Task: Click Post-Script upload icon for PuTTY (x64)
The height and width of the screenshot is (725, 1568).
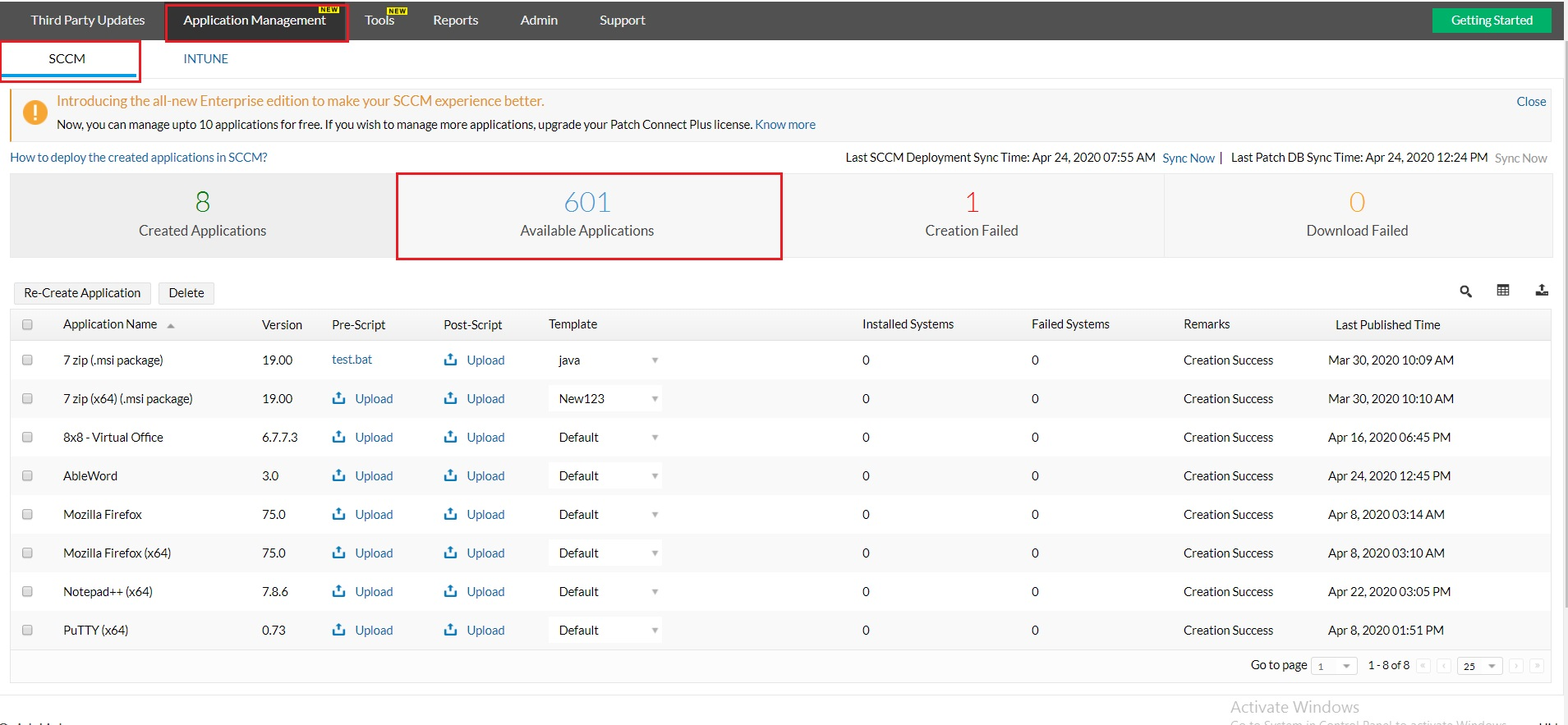Action: [450, 630]
